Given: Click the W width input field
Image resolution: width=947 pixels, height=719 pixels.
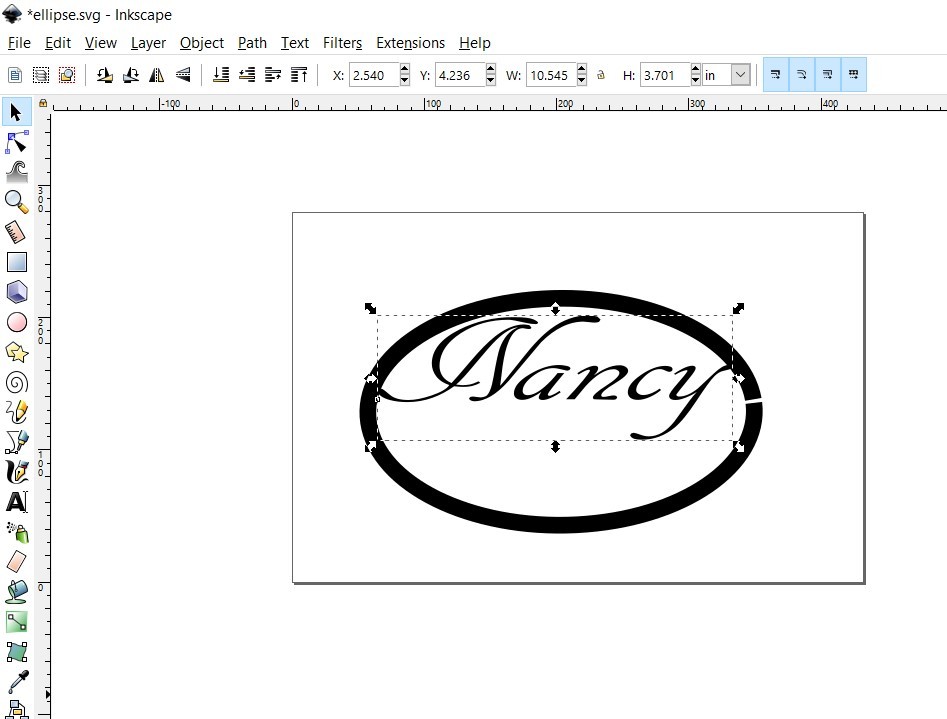Looking at the screenshot, I should coord(551,75).
